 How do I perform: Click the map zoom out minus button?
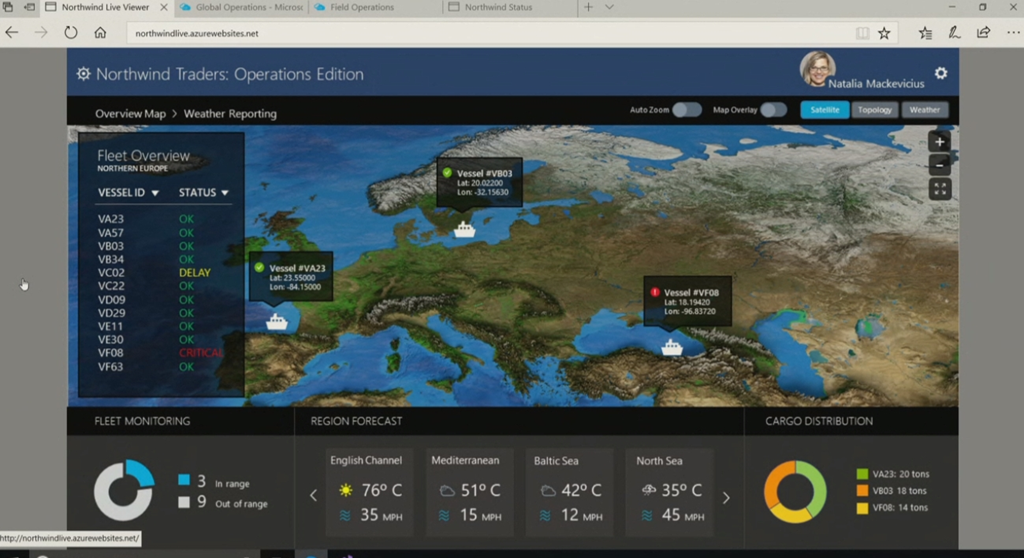coord(939,165)
